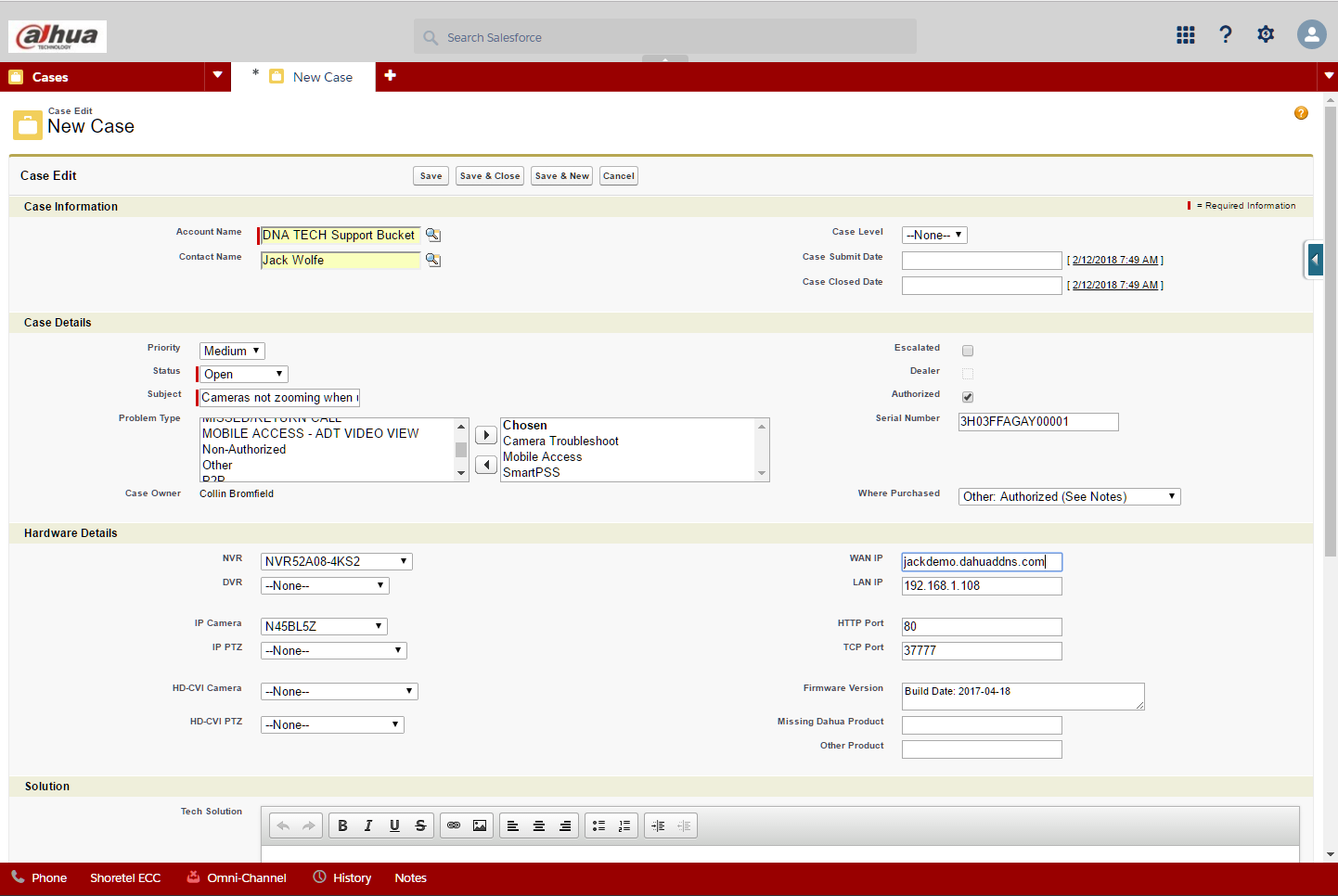Screen dimensions: 1338x896
Task: Click the Account Name lookup icon
Action: click(432, 236)
